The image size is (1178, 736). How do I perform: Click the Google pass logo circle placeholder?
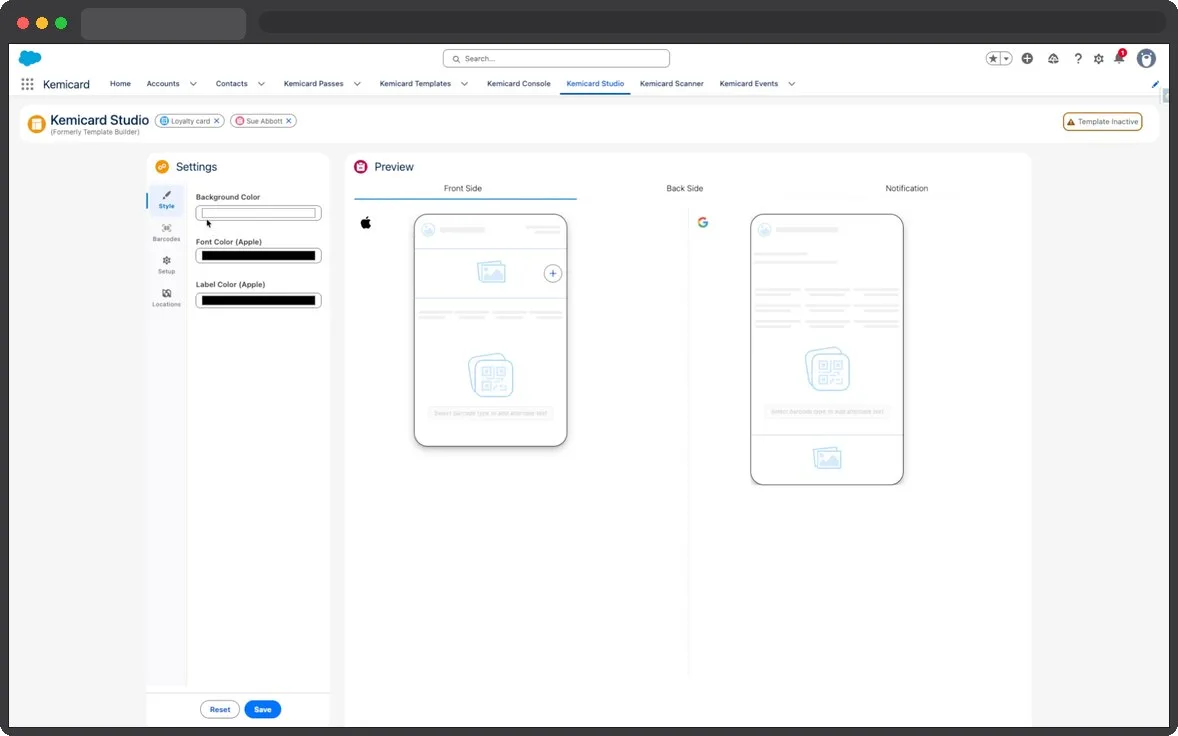coord(764,230)
